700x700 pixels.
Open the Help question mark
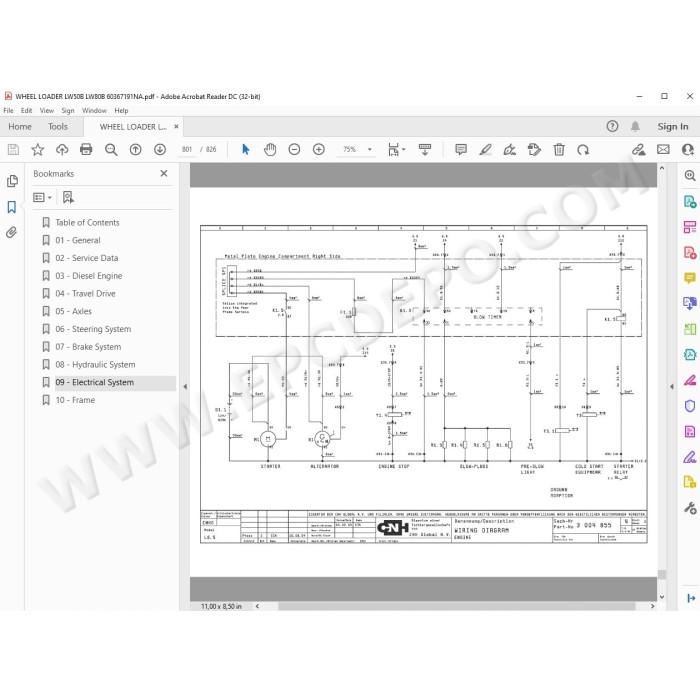[x=612, y=126]
